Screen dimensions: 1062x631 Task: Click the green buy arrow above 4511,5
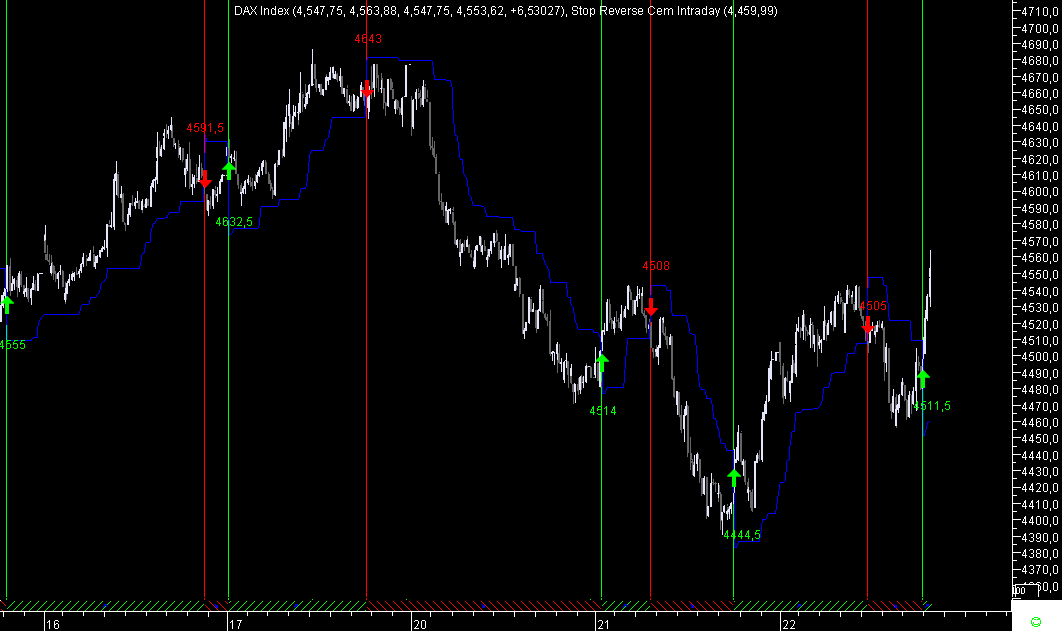click(922, 378)
